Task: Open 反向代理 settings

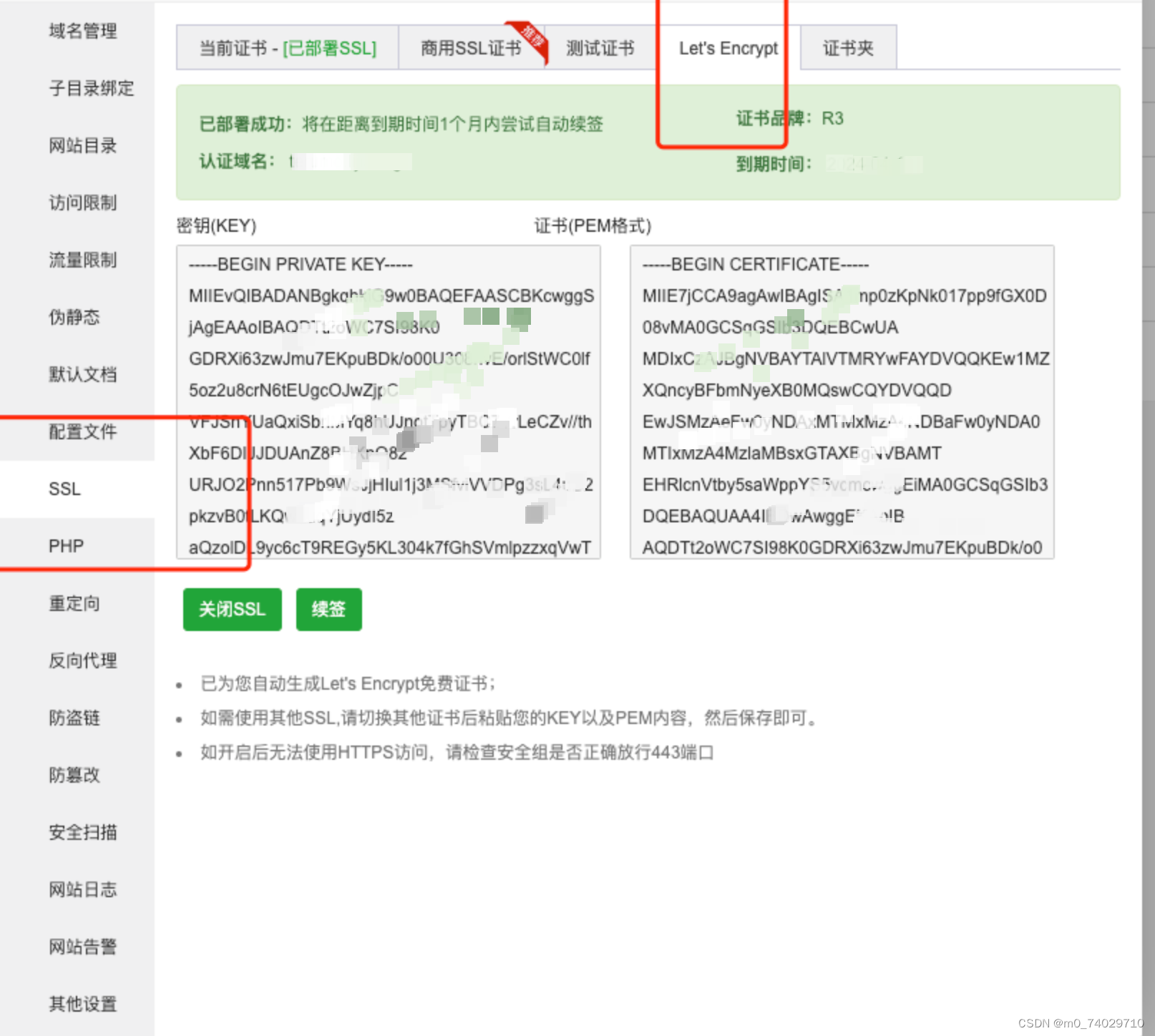Action: tap(82, 661)
